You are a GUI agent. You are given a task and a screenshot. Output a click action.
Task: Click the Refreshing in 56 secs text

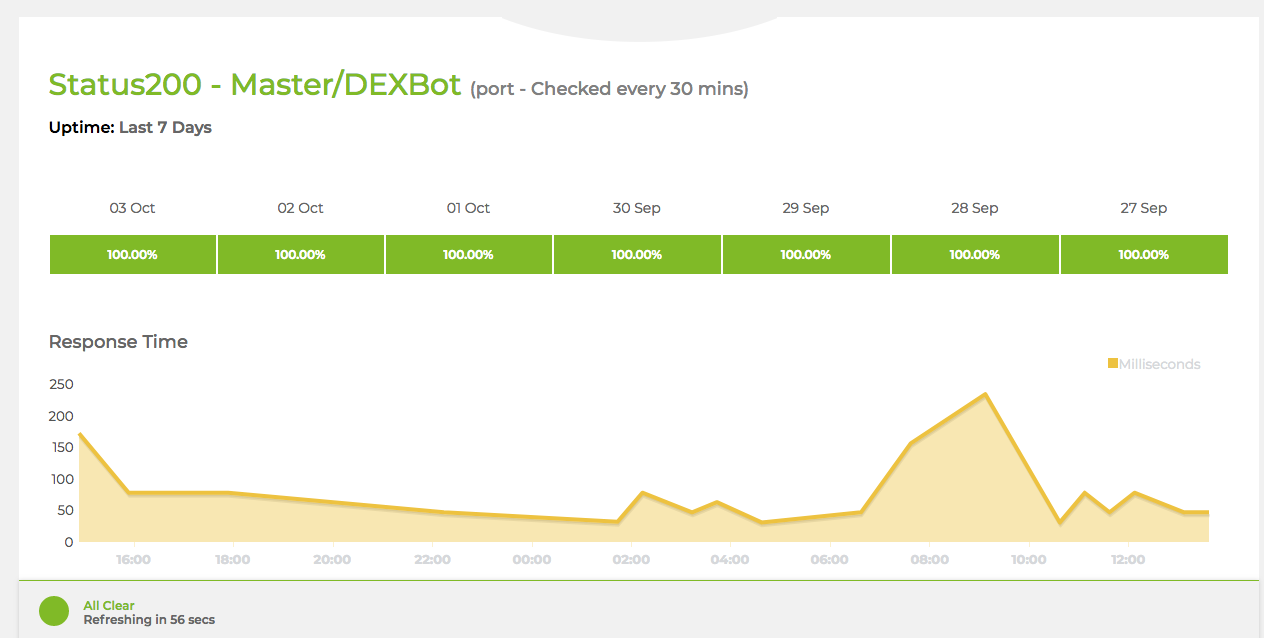149,619
